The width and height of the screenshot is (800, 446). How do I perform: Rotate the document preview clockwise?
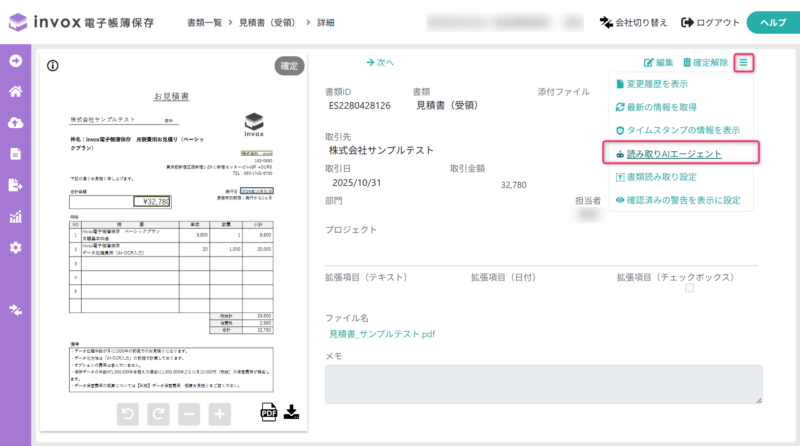158,414
